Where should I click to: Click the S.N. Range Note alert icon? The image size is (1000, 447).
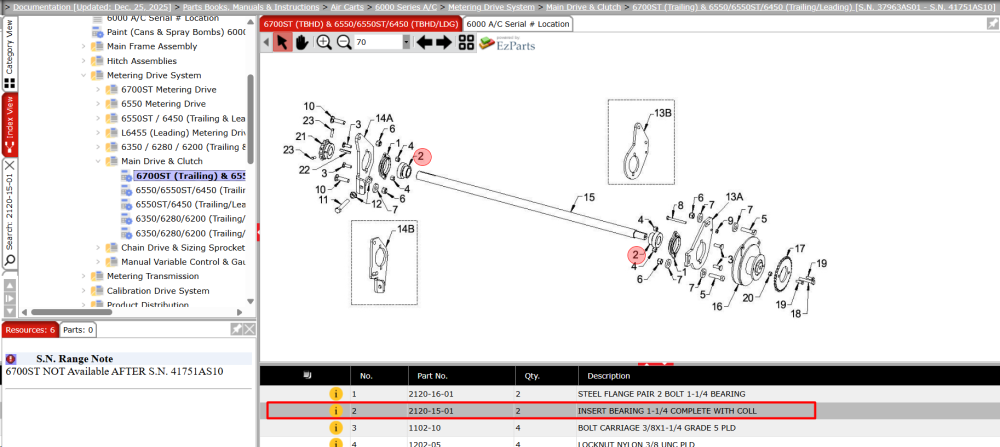click(x=11, y=359)
